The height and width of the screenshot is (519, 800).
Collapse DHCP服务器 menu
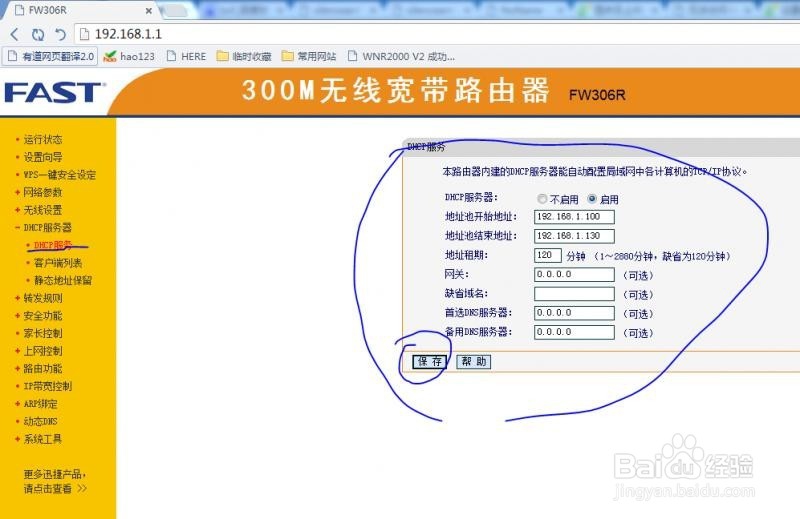[x=47, y=228]
